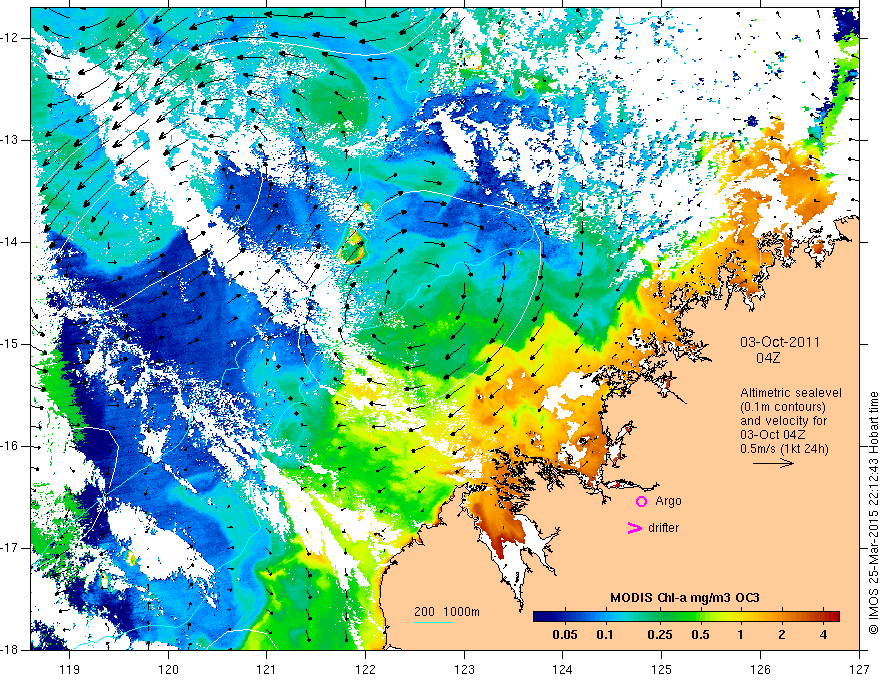This screenshot has height=680, width=880.
Task: Select the 'drifter' legend label
Action: click(x=663, y=528)
